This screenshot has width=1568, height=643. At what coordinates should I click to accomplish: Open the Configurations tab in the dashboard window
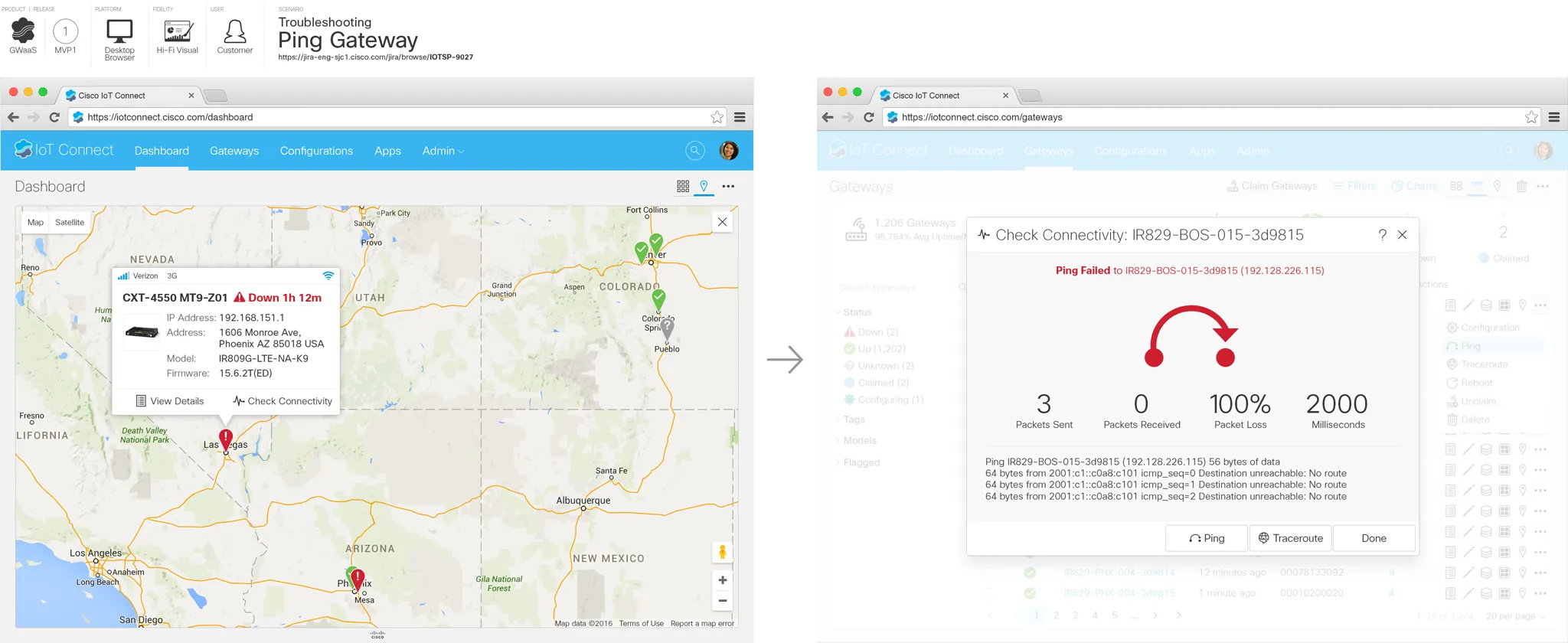[316, 151]
